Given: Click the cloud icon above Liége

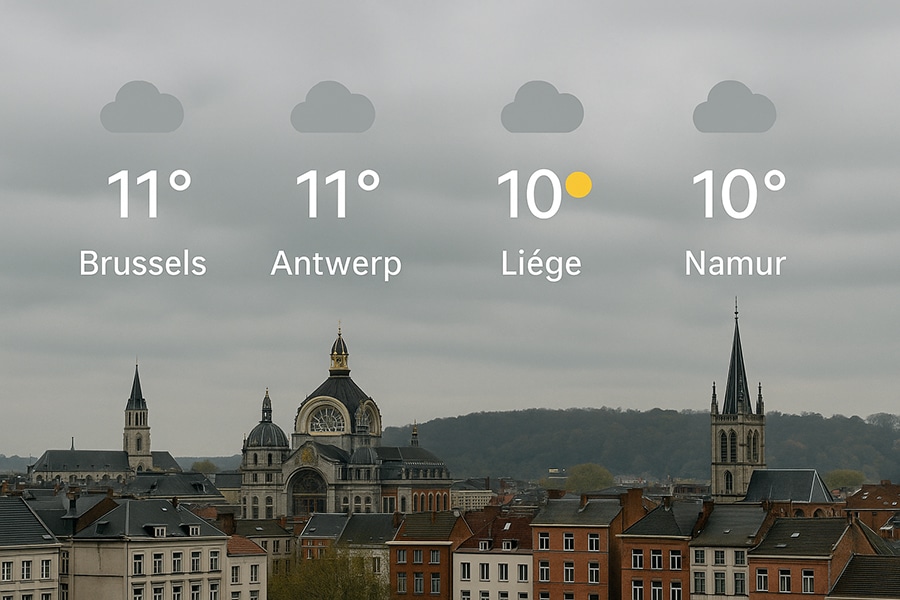Looking at the screenshot, I should (542, 107).
